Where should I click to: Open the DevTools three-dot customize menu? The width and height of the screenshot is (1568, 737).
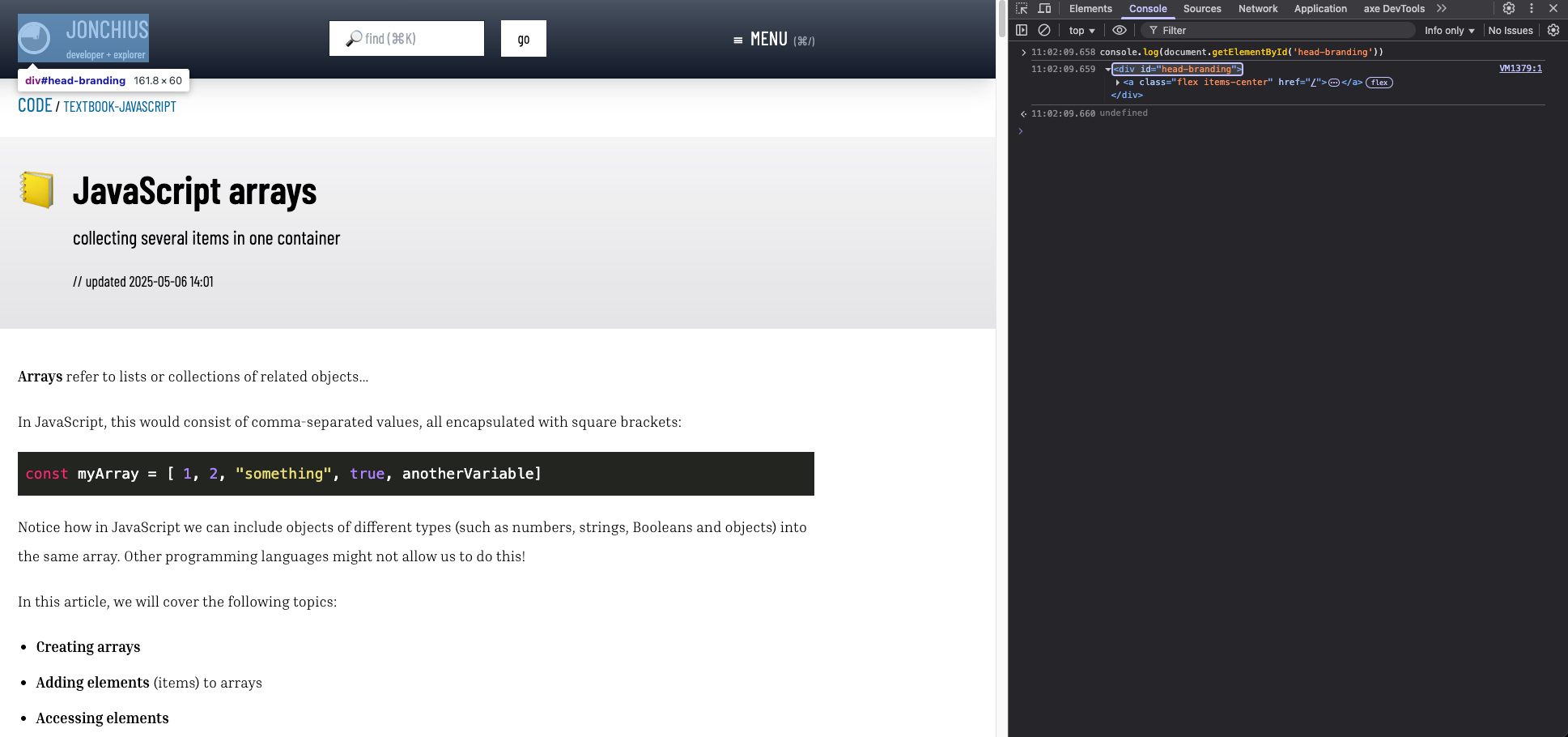[x=1532, y=9]
